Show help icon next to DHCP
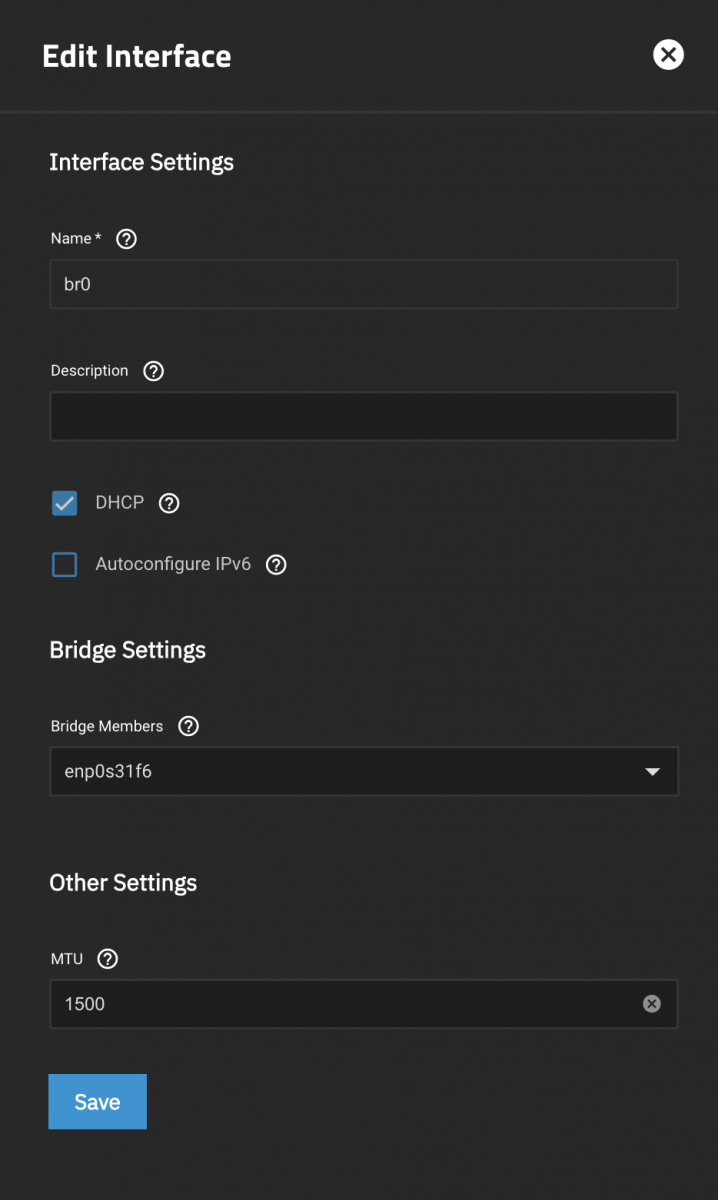The width and height of the screenshot is (718, 1200). [x=169, y=503]
